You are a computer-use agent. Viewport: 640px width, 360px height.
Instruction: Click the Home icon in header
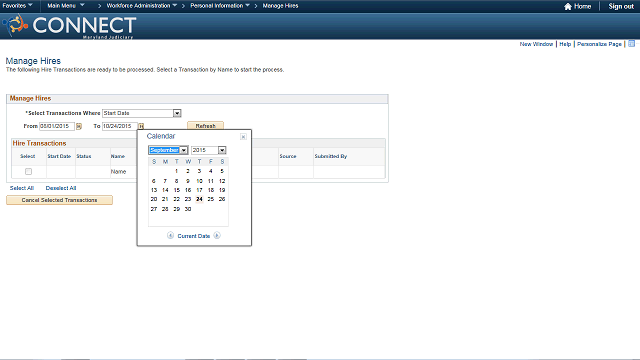(x=567, y=6)
